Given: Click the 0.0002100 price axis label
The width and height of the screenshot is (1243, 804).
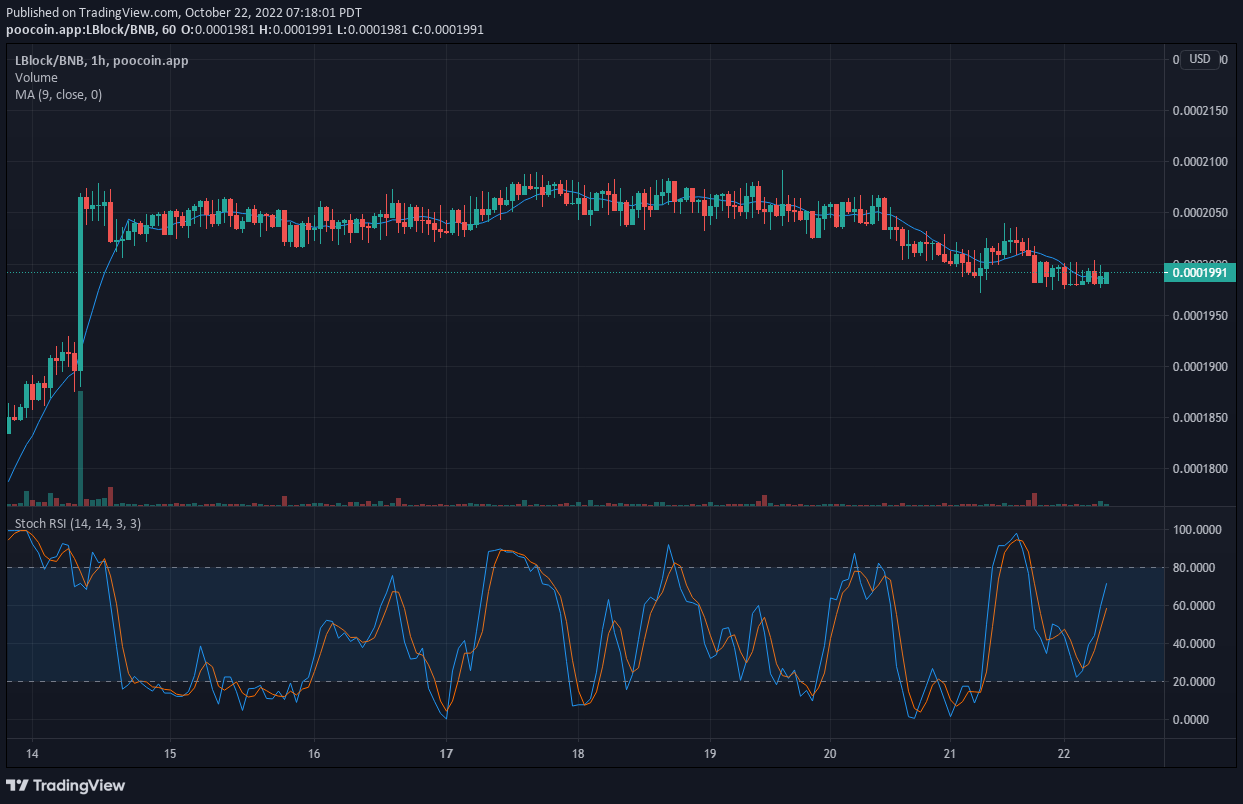Looking at the screenshot, I should pos(1200,161).
